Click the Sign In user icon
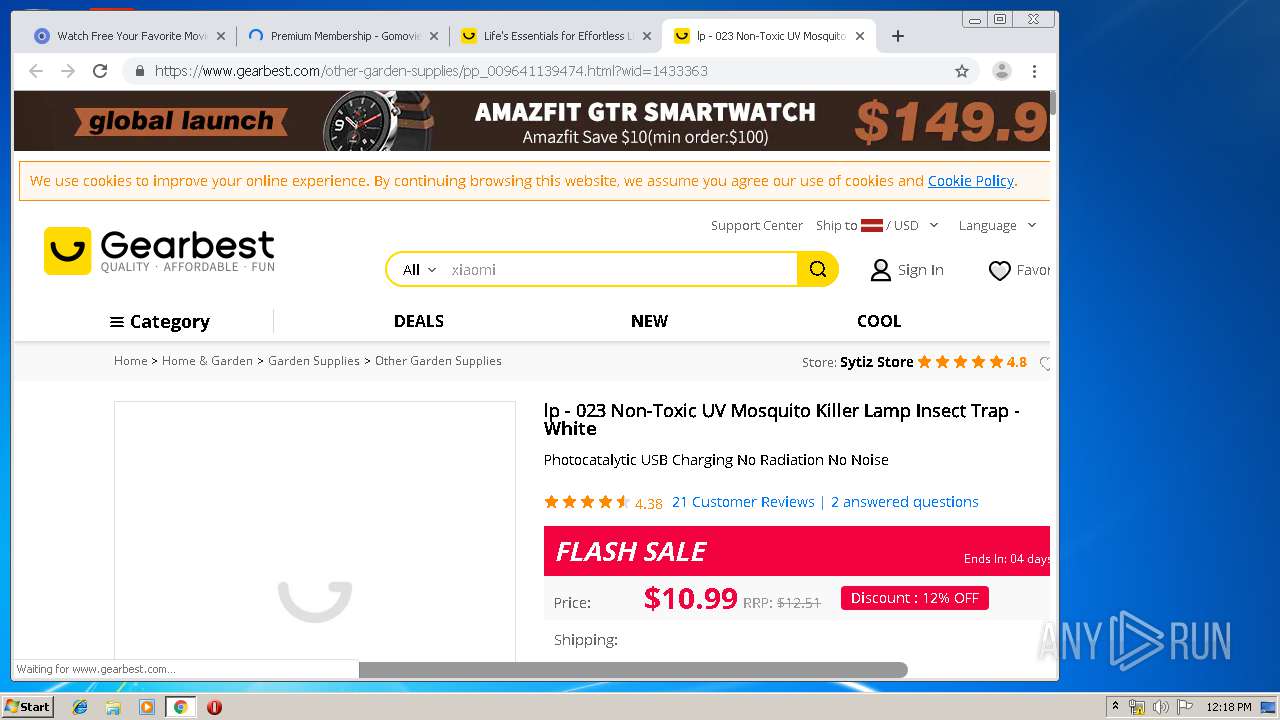 tap(880, 270)
